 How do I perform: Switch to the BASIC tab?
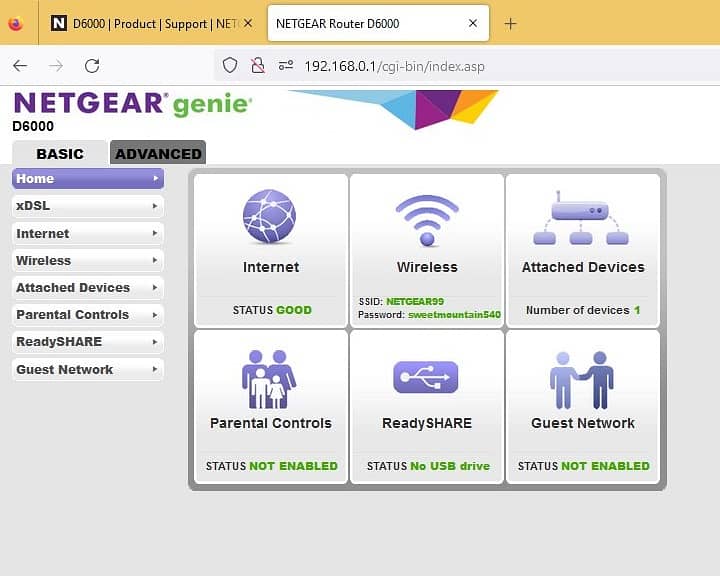coord(60,153)
